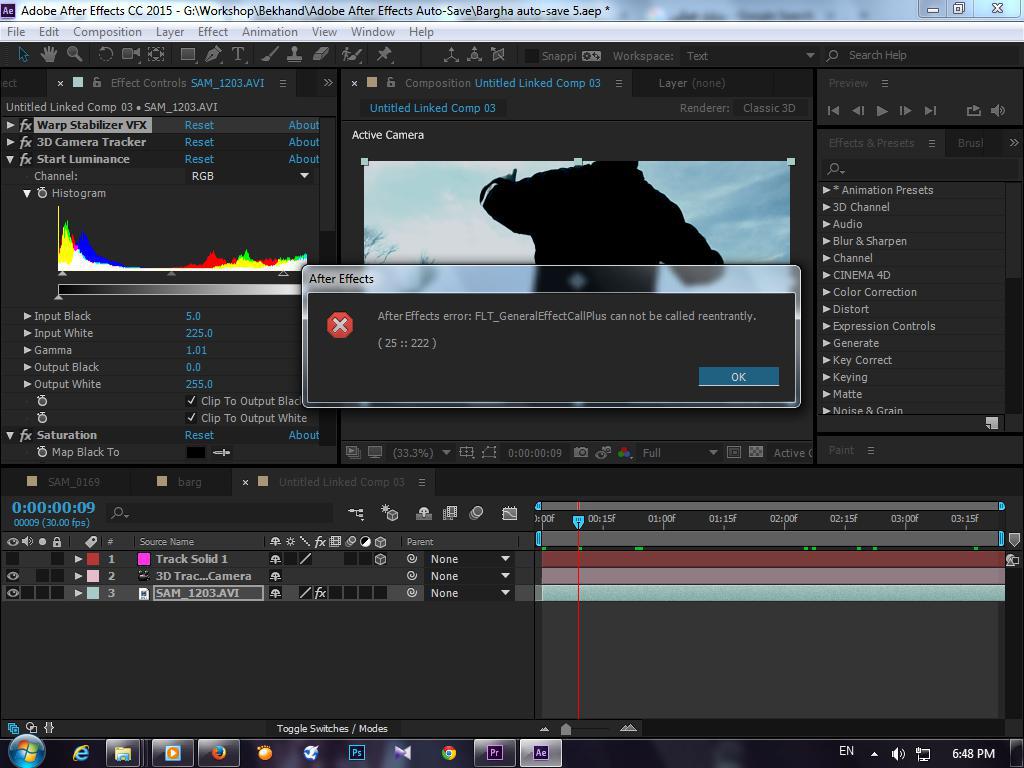
Task: Expand the Warp Stabilizer VFX effect
Action: point(10,125)
